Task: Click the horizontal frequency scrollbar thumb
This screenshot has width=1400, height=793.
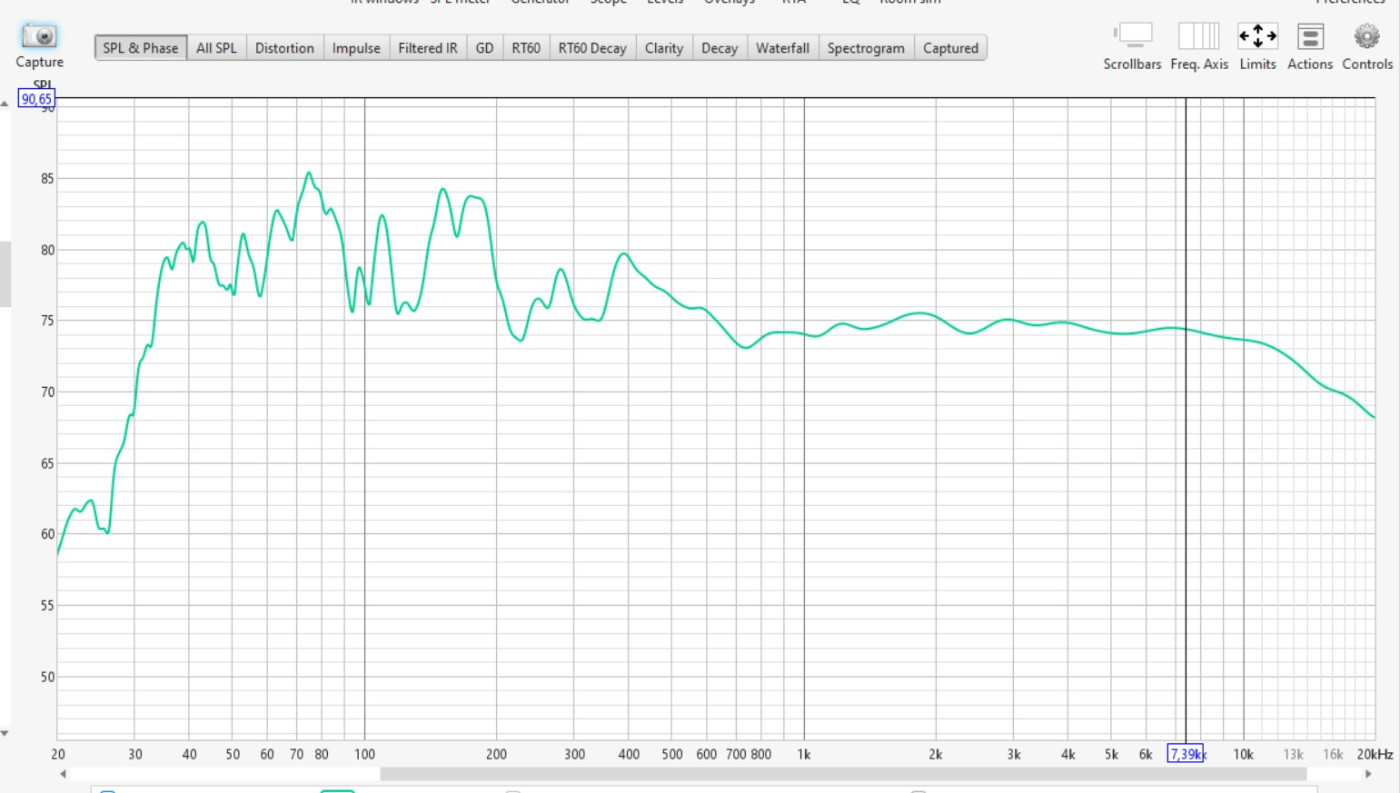Action: point(842,774)
